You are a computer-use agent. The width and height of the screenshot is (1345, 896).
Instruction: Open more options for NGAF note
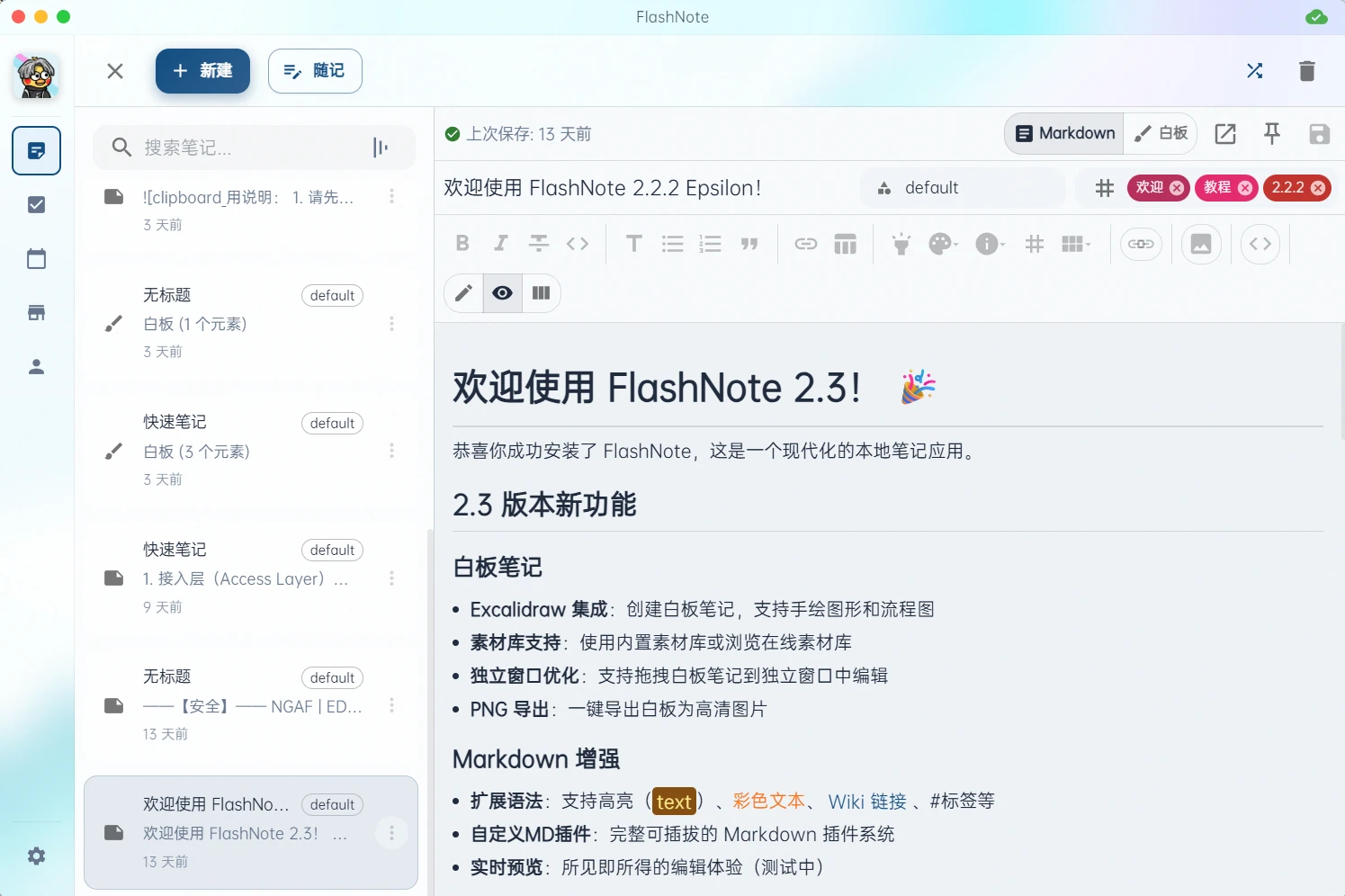pos(391,705)
